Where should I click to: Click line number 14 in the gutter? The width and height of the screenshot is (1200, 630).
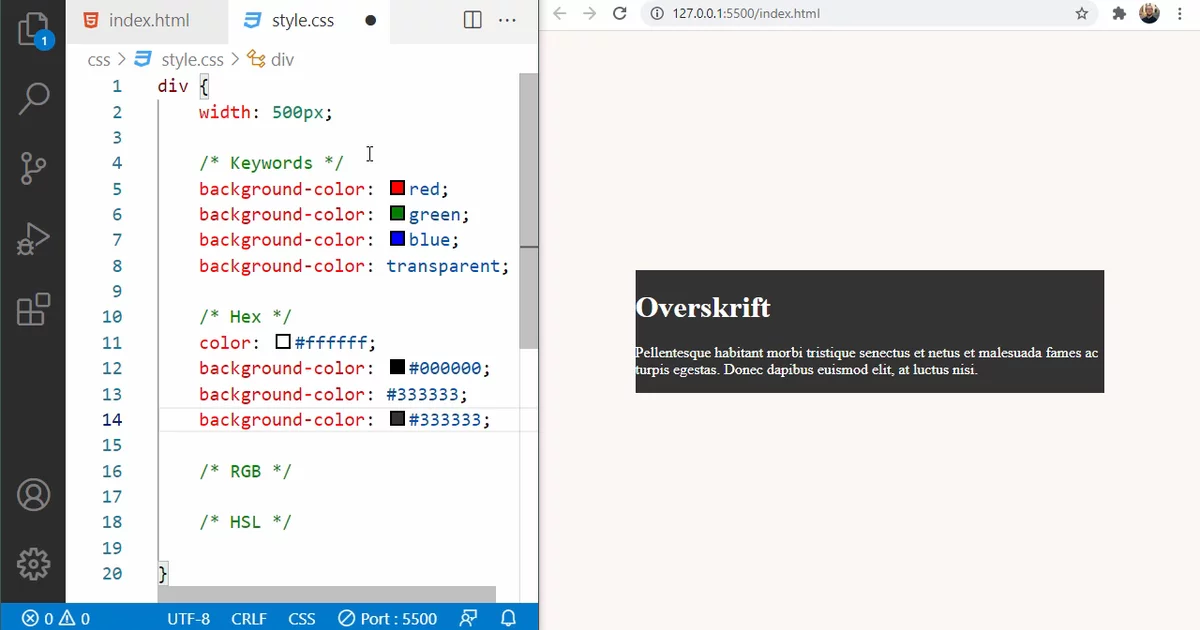(x=111, y=420)
